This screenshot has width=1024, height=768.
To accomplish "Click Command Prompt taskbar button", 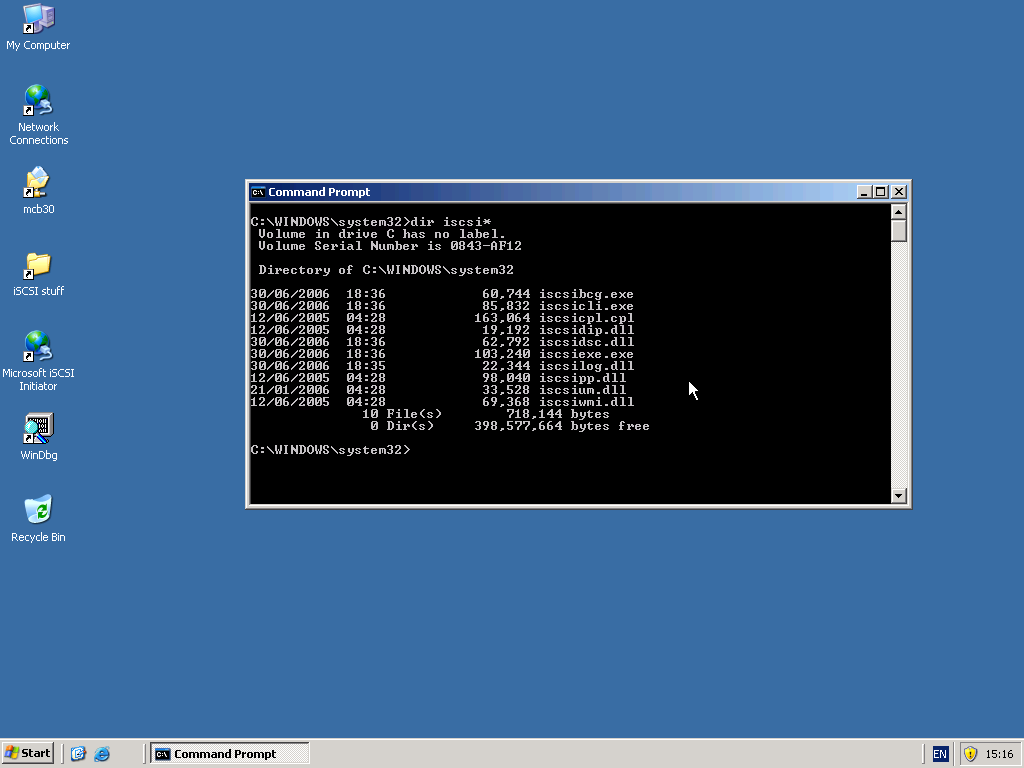I will 230,754.
